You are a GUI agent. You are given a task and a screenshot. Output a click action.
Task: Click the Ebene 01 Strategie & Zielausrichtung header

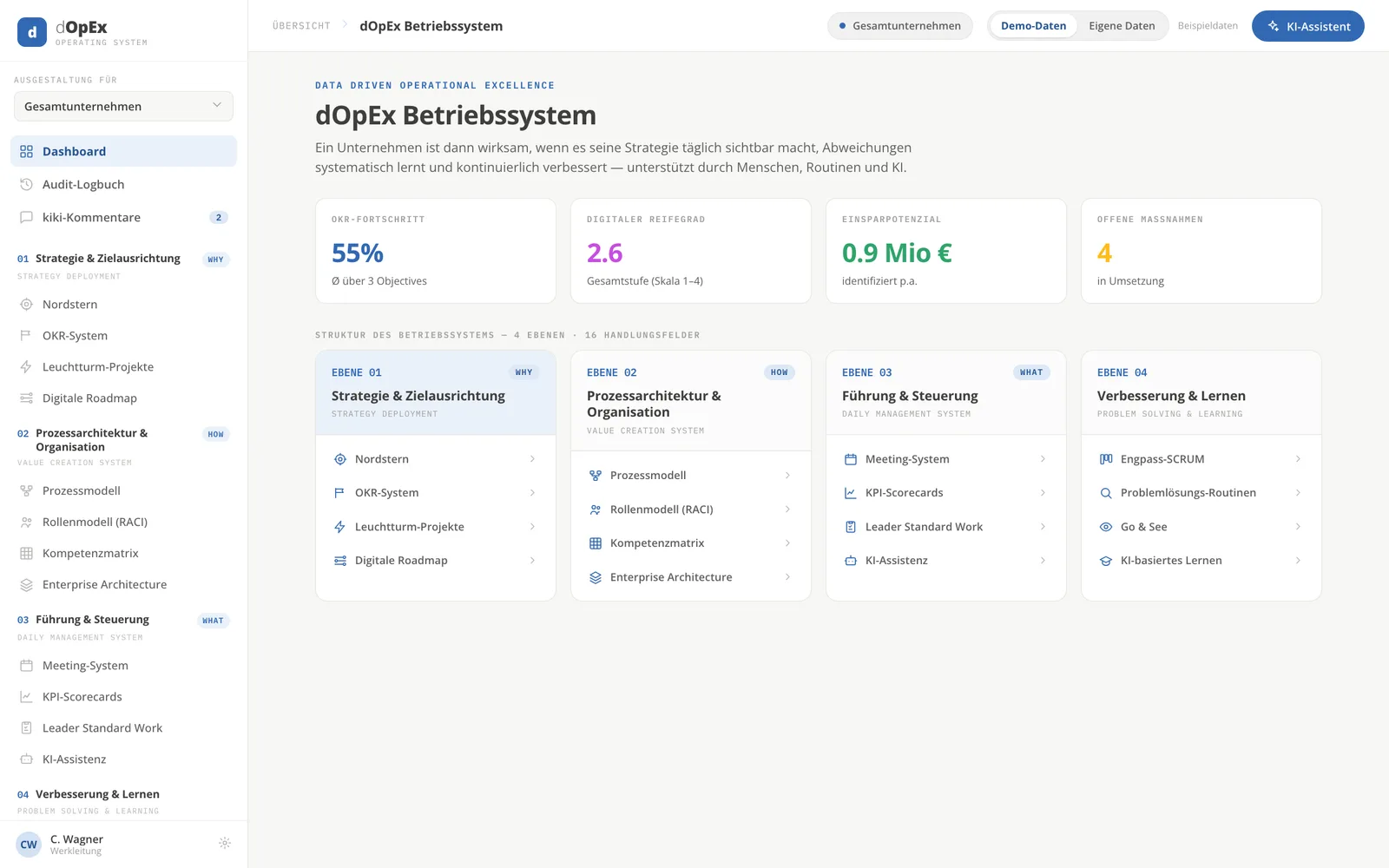tap(436, 392)
